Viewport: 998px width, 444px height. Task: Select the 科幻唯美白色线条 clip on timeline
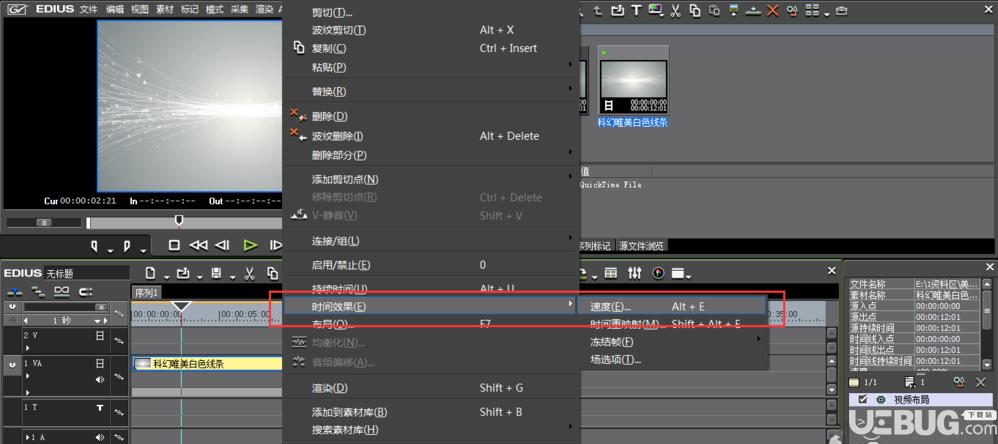pyautogui.click(x=207, y=364)
